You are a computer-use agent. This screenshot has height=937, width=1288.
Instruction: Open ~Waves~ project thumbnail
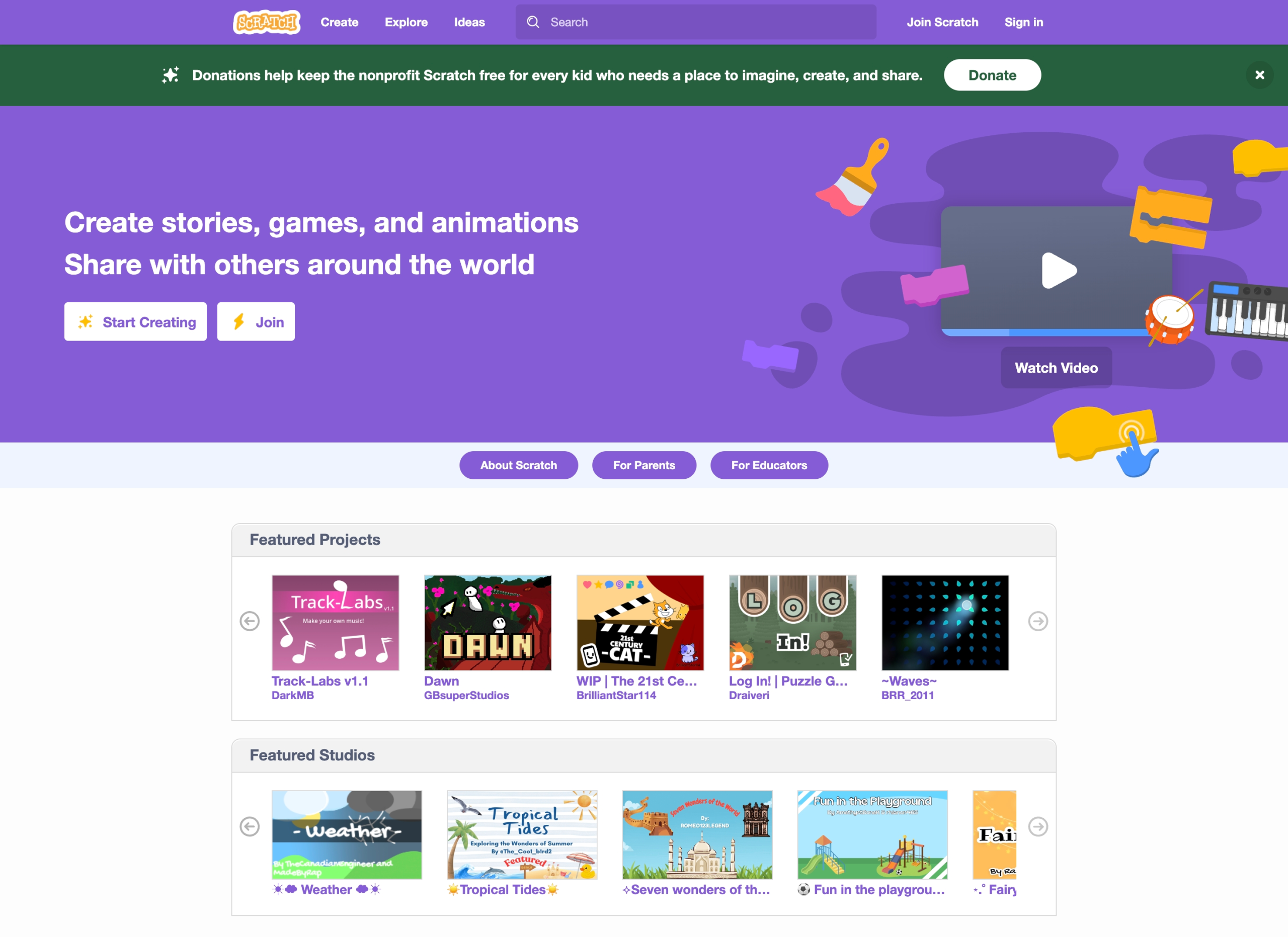point(945,623)
